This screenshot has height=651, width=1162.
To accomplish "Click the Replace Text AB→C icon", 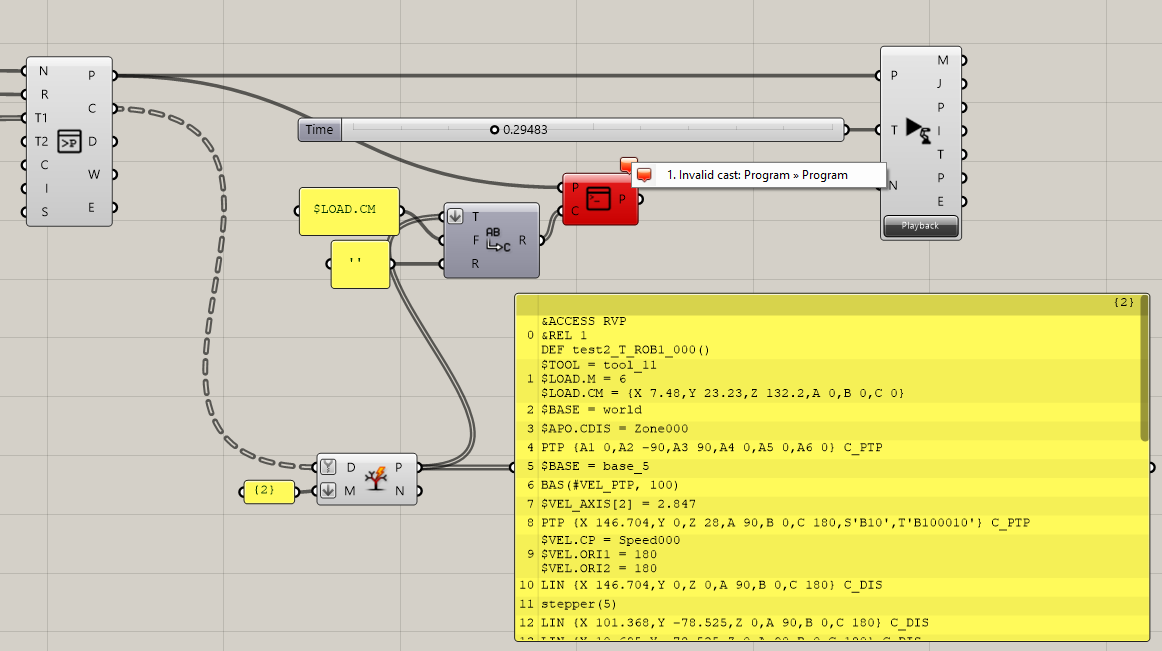I will pyautogui.click(x=498, y=239).
